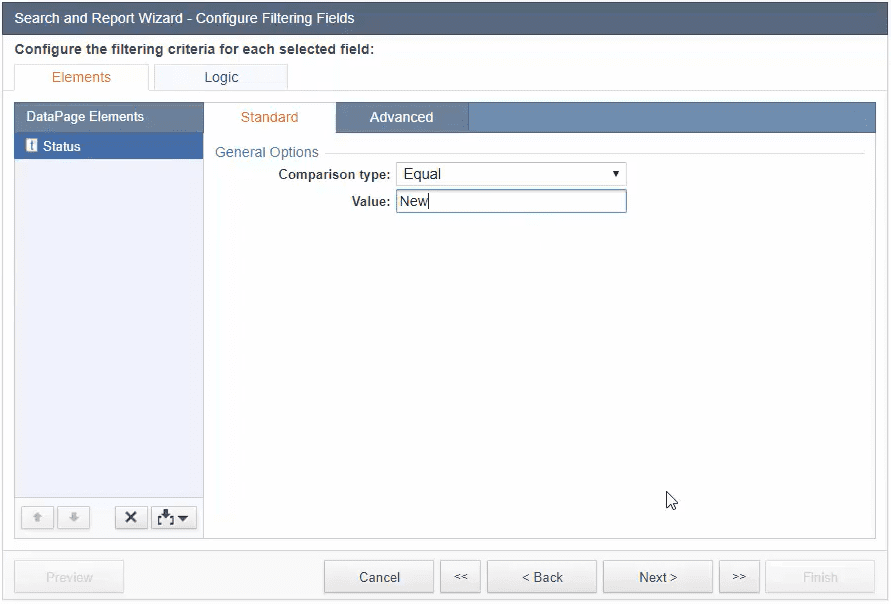
Task: Delete the selected element with X button
Action: 131,517
